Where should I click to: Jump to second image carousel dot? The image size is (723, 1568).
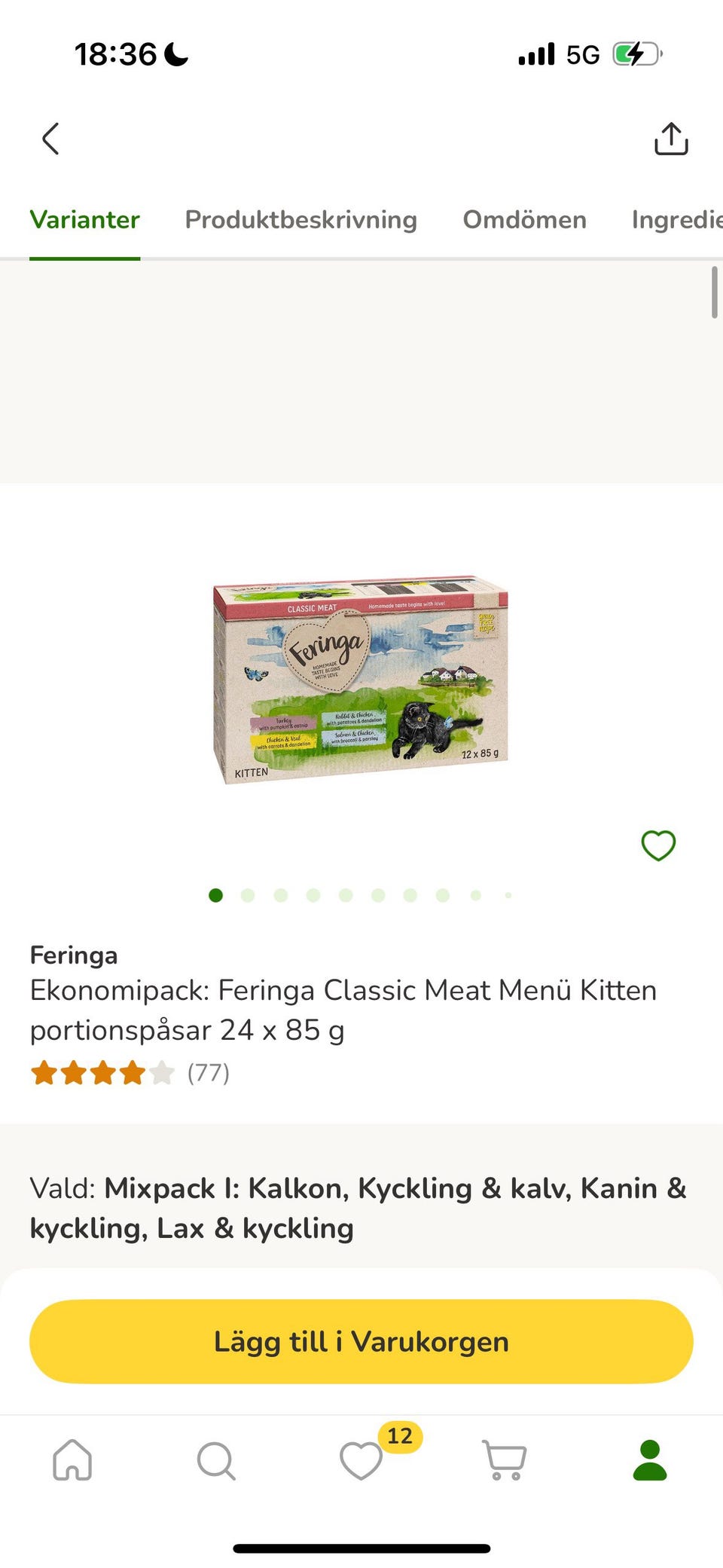[x=248, y=895]
